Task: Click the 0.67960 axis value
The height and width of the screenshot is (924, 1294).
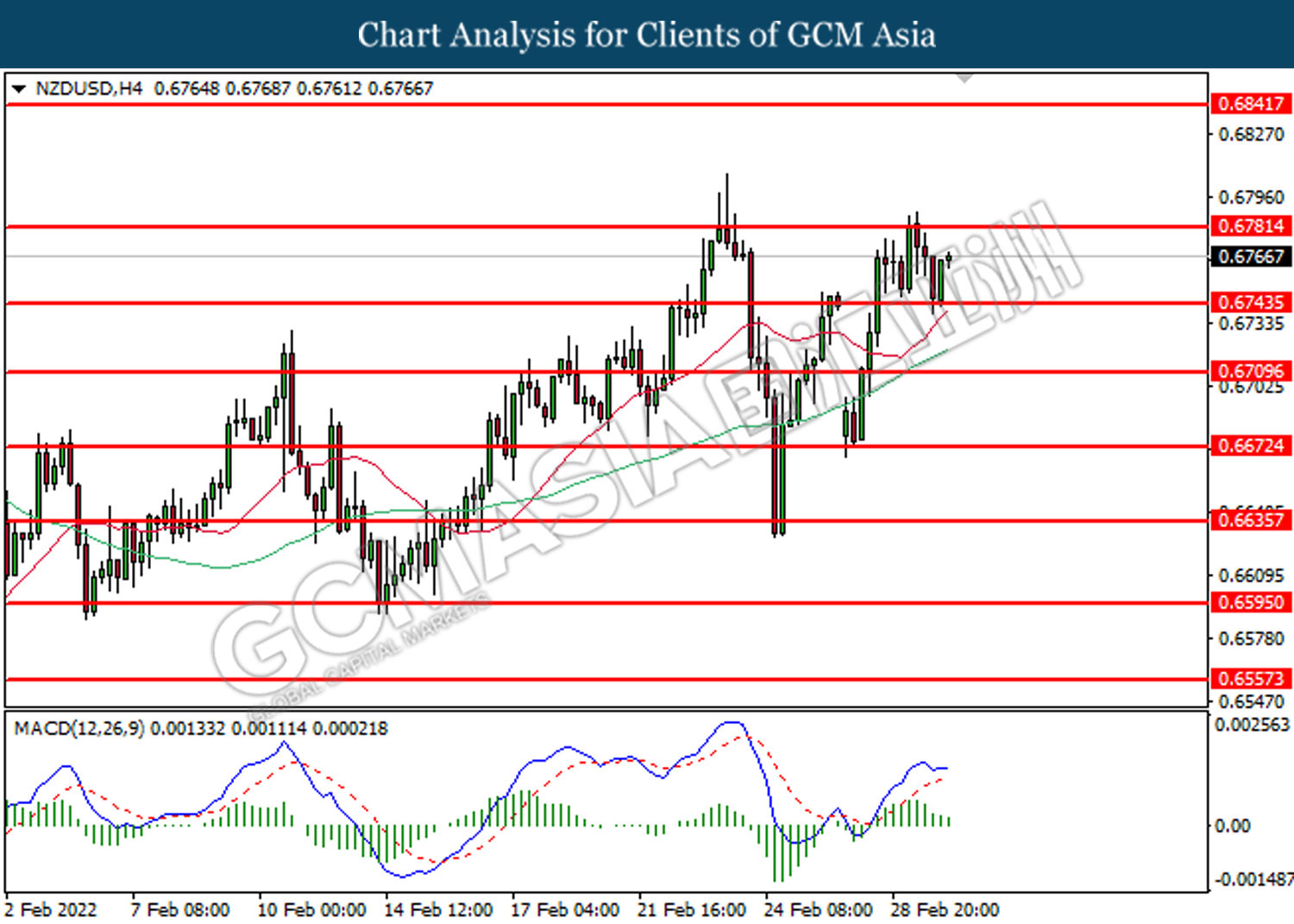Action: pyautogui.click(x=1251, y=198)
